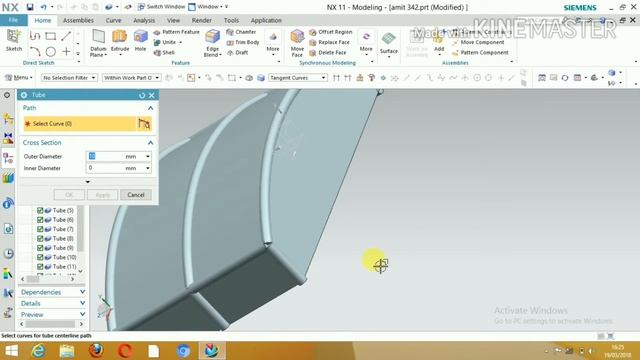Uncheck the Tube (11) checkbox
Screen dimensions: 640x360
40,267
